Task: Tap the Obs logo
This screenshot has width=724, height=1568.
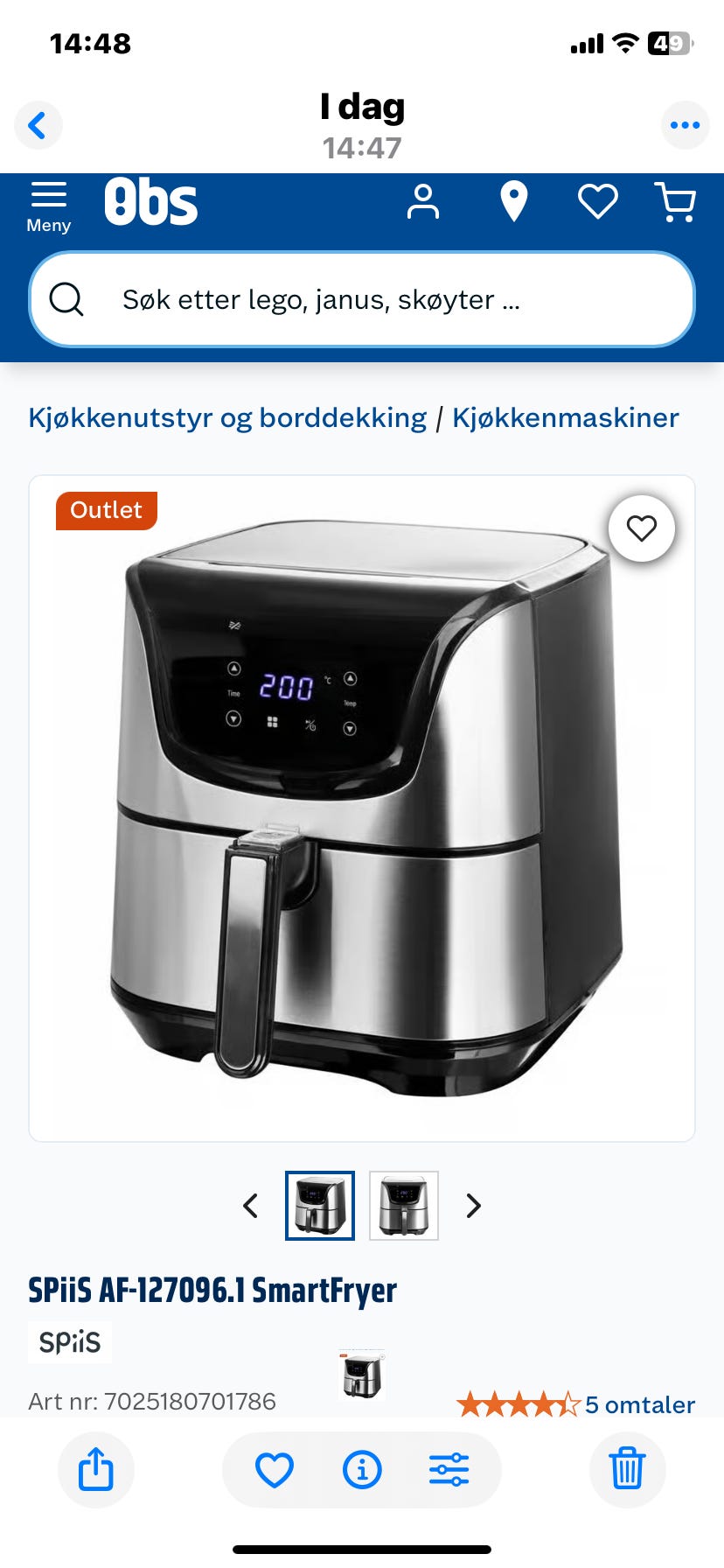Action: 151,202
